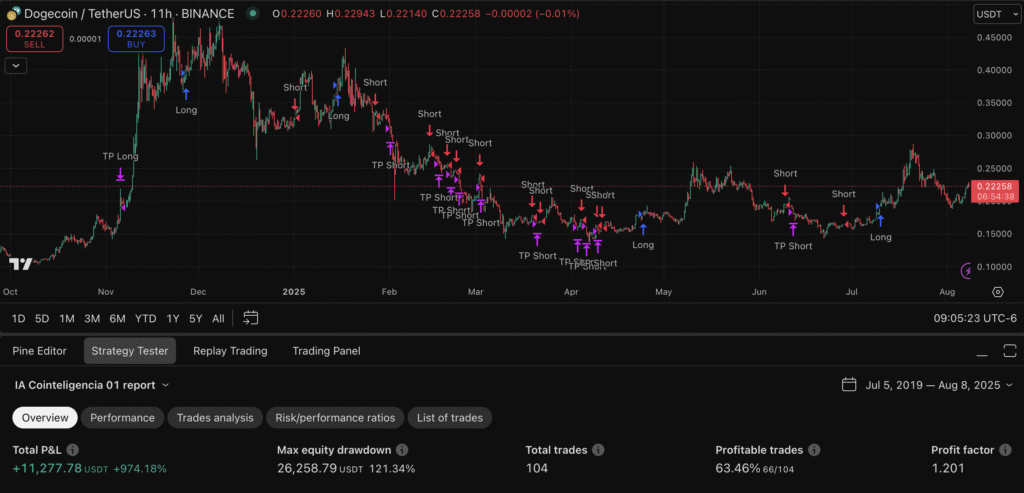Click the 0.45000 price axis label

(995, 37)
